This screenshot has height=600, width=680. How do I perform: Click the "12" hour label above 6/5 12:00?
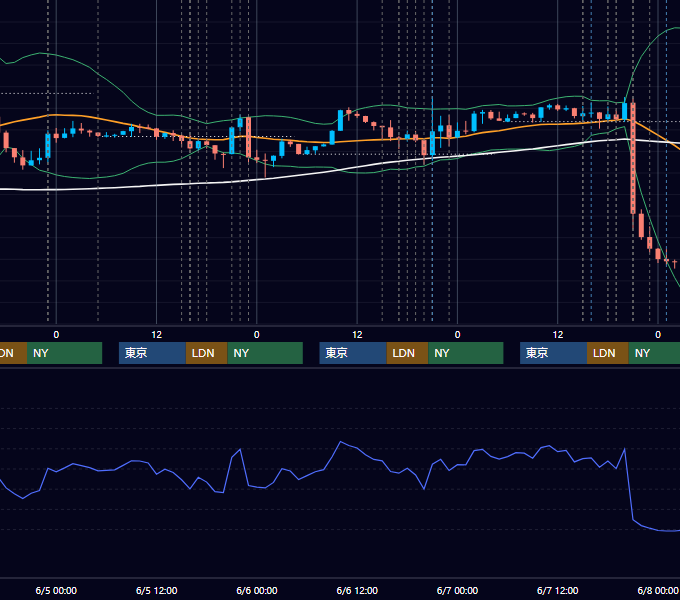[157, 335]
